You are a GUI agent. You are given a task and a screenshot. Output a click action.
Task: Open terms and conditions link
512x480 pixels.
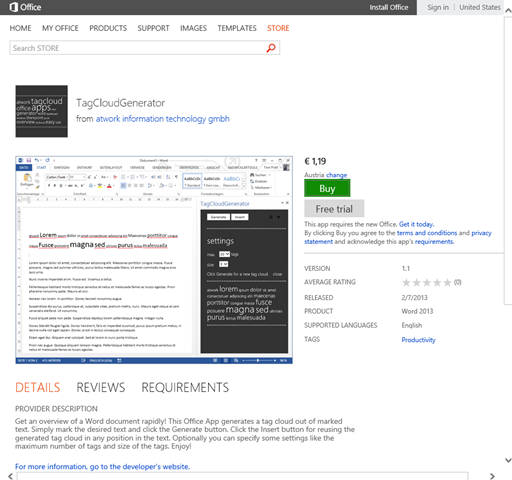427,233
